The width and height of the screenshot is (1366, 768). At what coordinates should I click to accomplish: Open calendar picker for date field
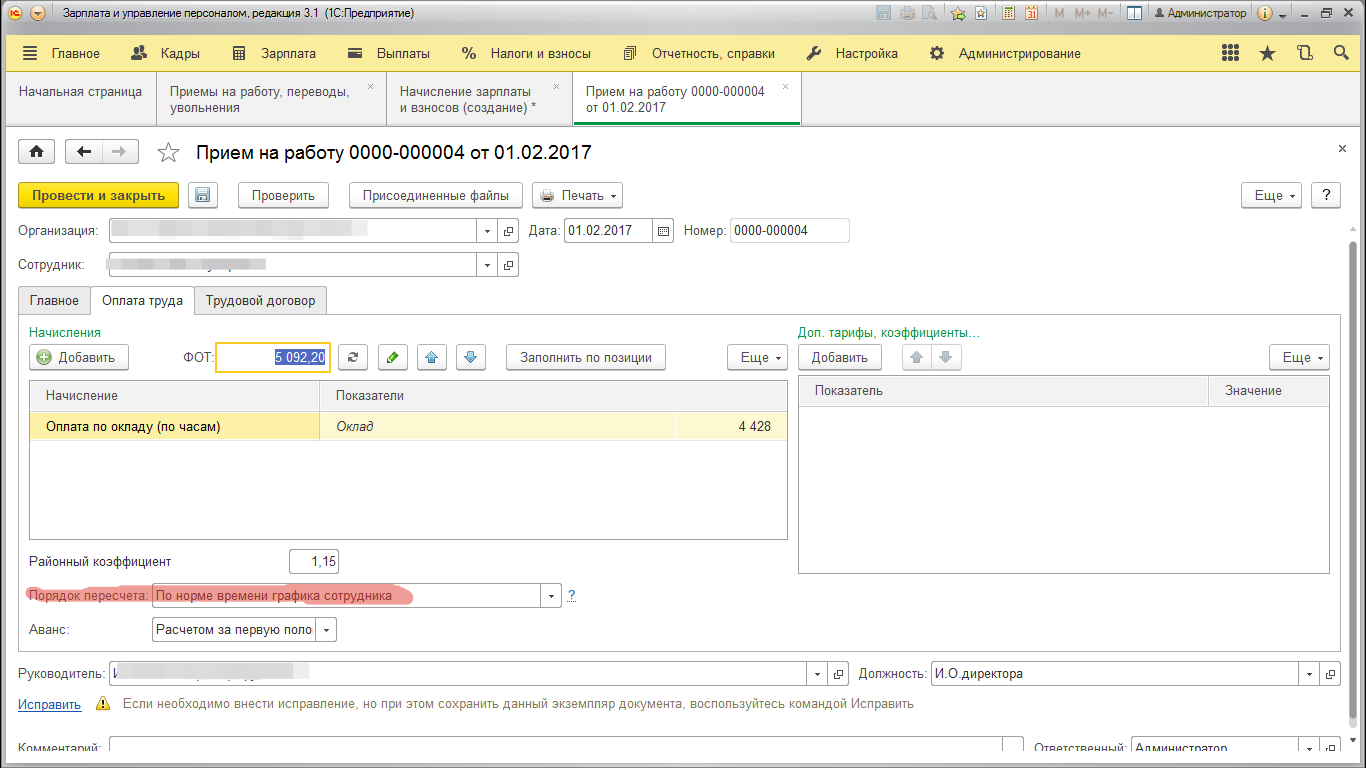tap(662, 231)
